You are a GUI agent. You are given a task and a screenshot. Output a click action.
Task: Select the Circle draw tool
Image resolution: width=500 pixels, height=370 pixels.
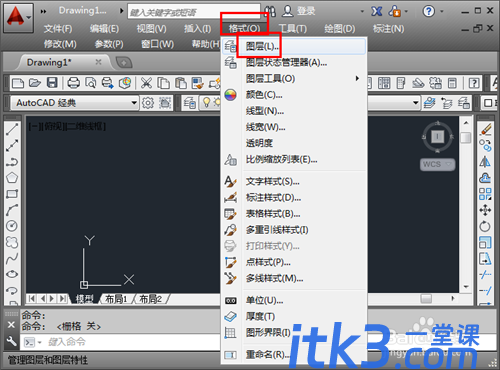12,226
